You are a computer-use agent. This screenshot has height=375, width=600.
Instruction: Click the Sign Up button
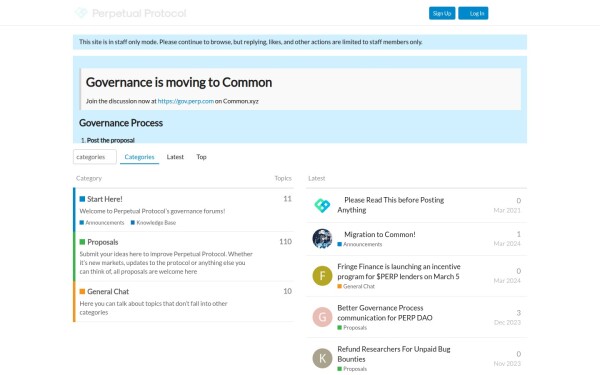coord(442,13)
